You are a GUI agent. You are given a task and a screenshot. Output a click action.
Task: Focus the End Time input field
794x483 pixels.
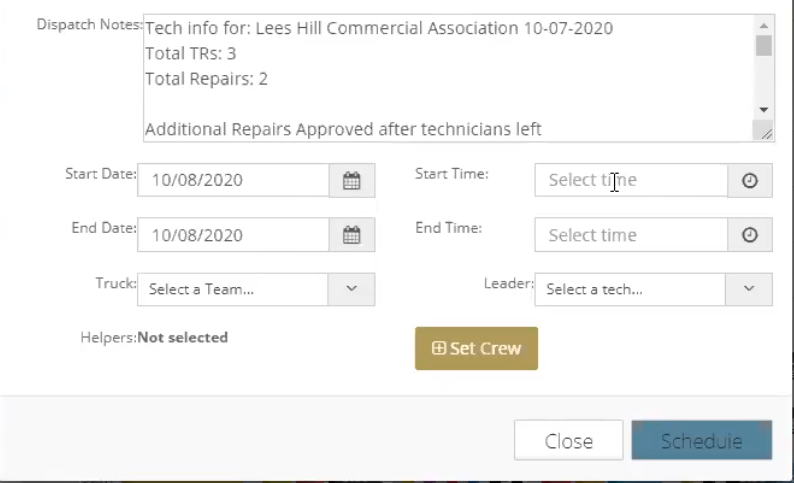click(631, 236)
